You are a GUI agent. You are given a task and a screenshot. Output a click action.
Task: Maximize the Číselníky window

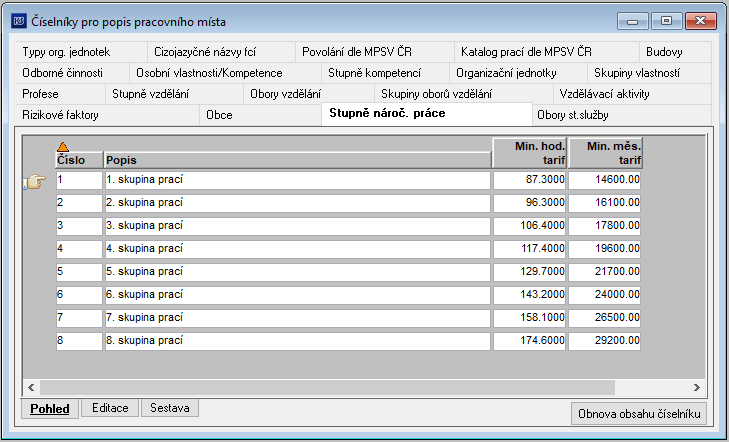pos(666,21)
